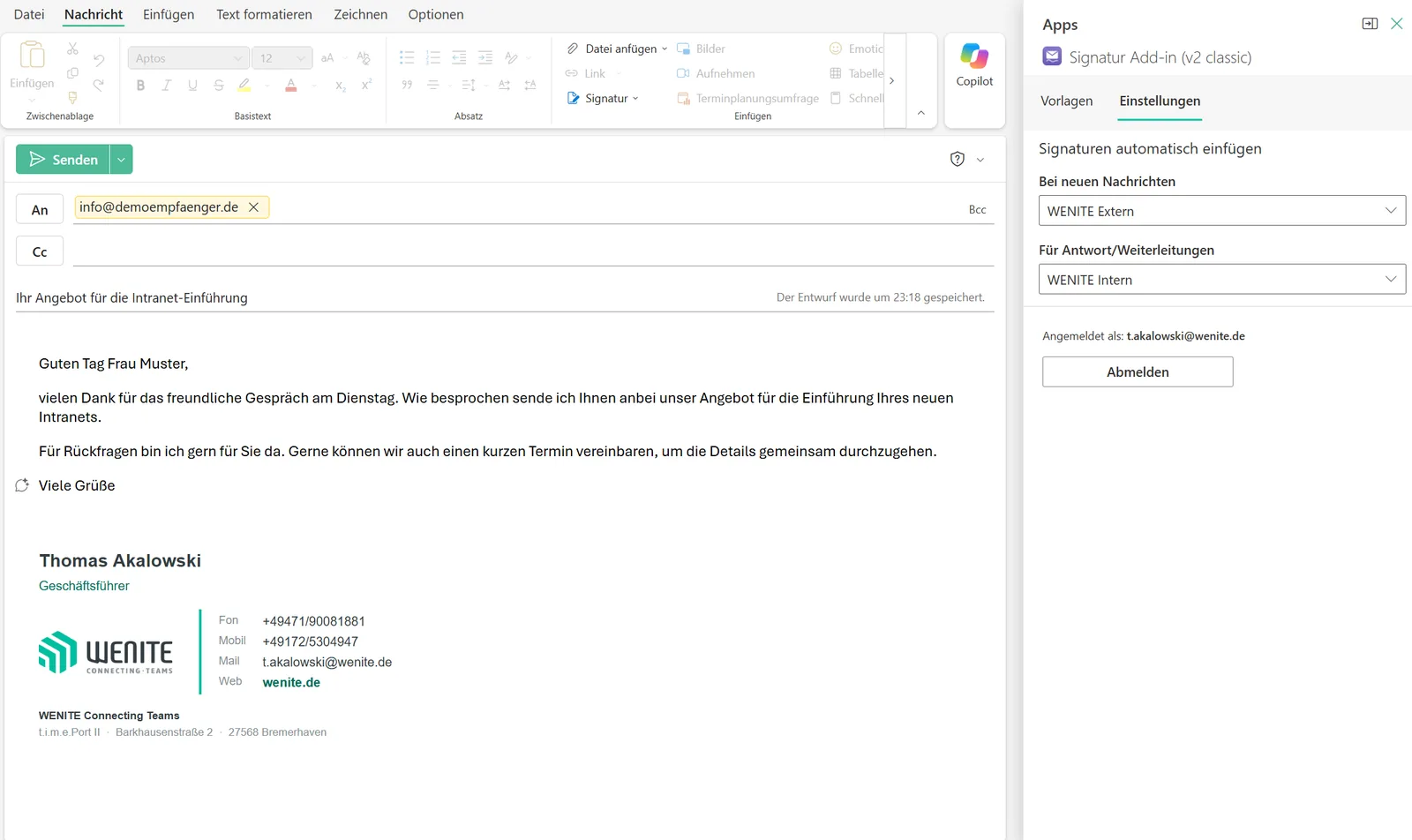Open the Datei menu
Screen dimensions: 1412x840
tap(29, 14)
